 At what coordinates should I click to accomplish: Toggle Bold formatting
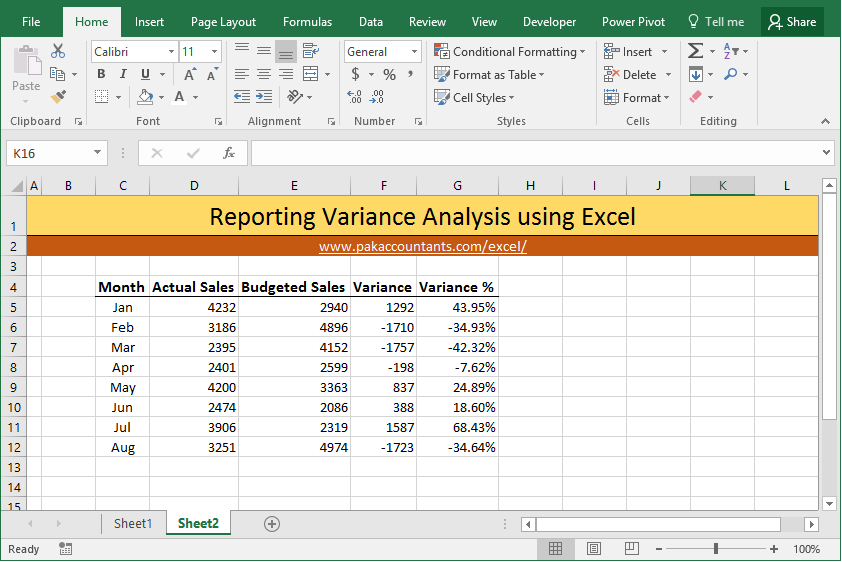(x=101, y=74)
